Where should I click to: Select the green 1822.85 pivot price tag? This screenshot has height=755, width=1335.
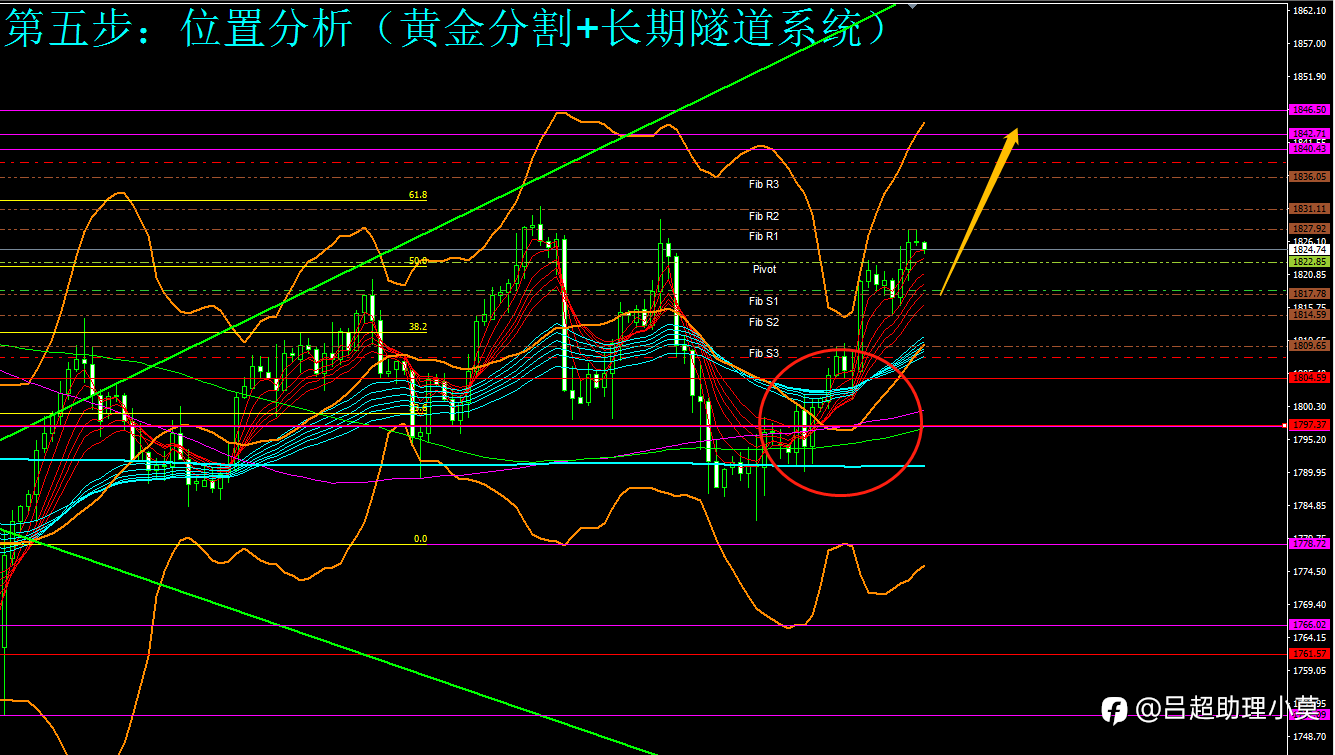(1309, 261)
